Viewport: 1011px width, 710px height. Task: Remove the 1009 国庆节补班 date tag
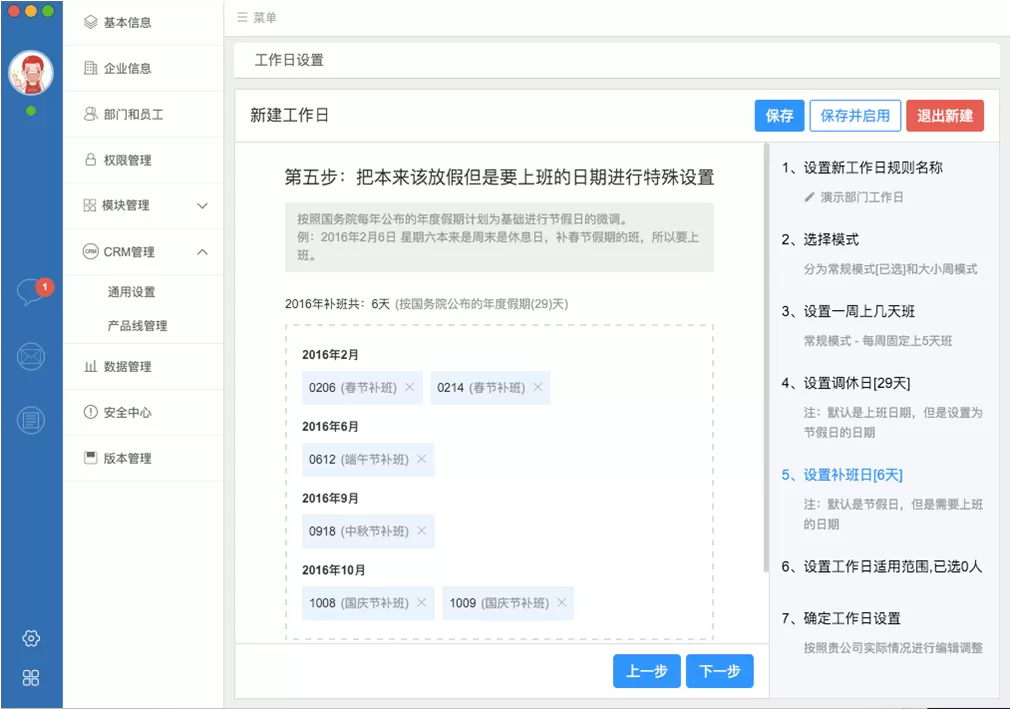[562, 602]
